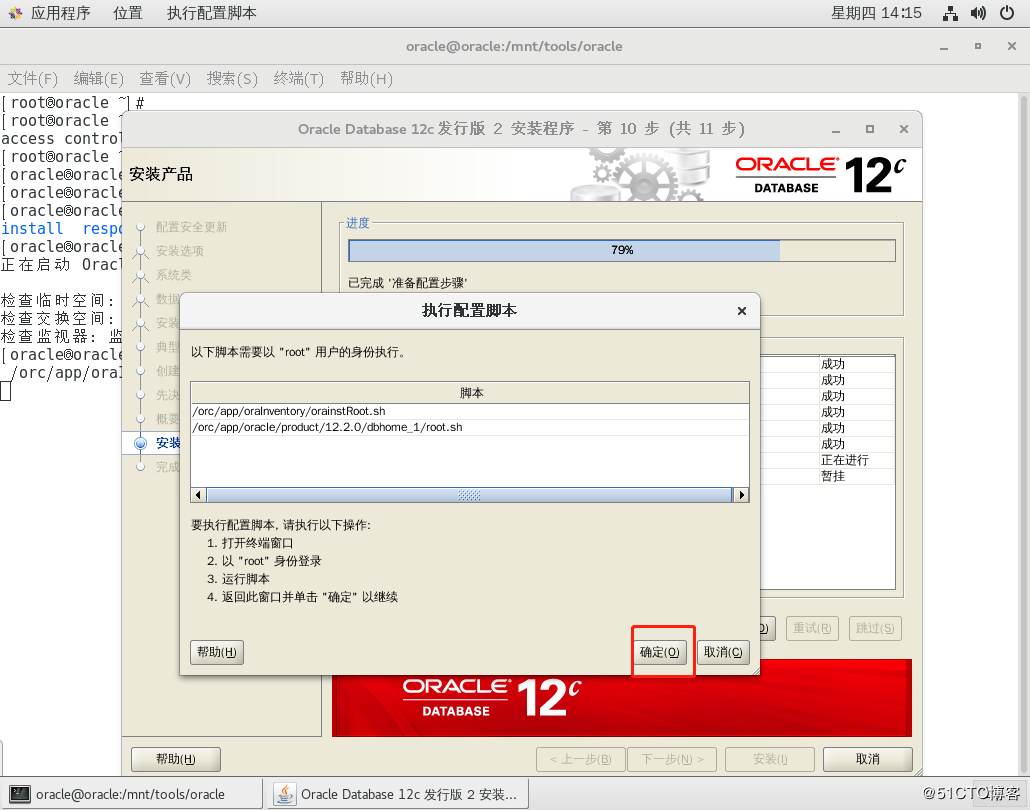Click 执行配置脚本 in the top panel
Screen dimensions: 1030x810
click(212, 13)
